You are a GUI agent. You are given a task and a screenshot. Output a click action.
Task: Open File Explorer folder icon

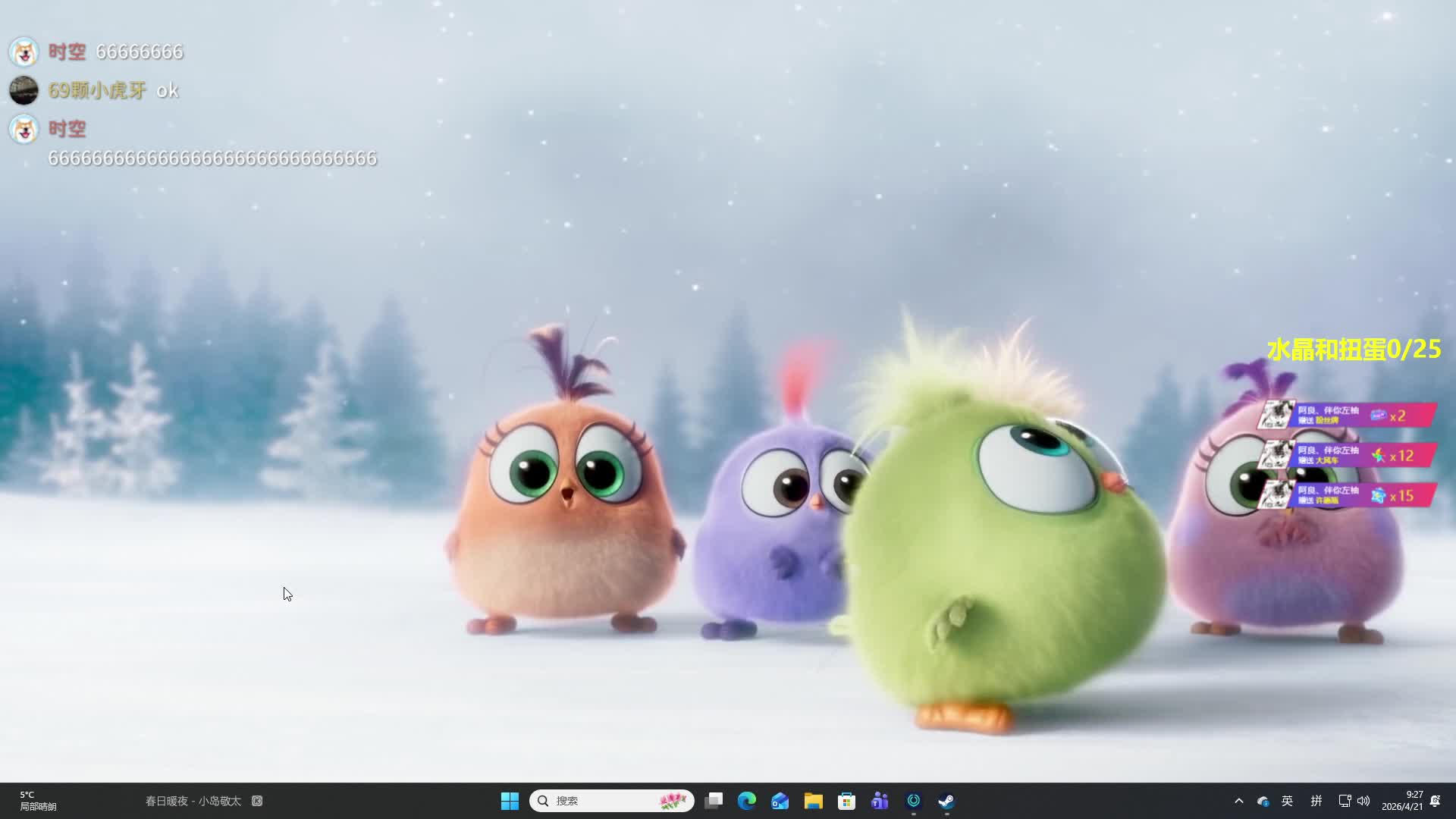tap(814, 801)
